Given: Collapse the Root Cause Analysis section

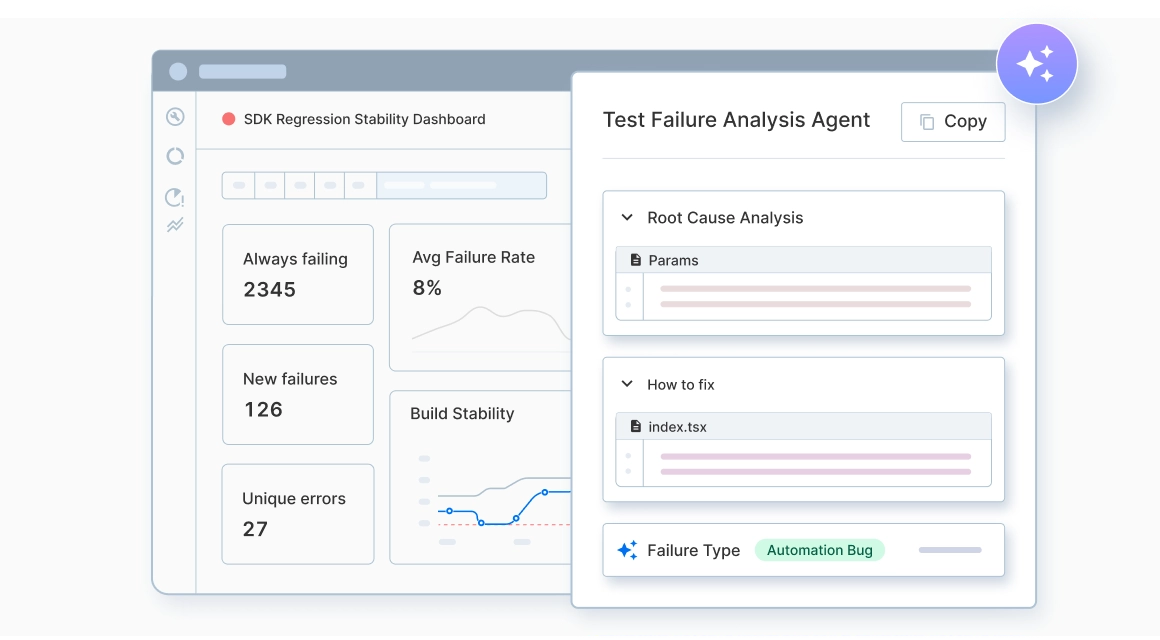Looking at the screenshot, I should (627, 217).
